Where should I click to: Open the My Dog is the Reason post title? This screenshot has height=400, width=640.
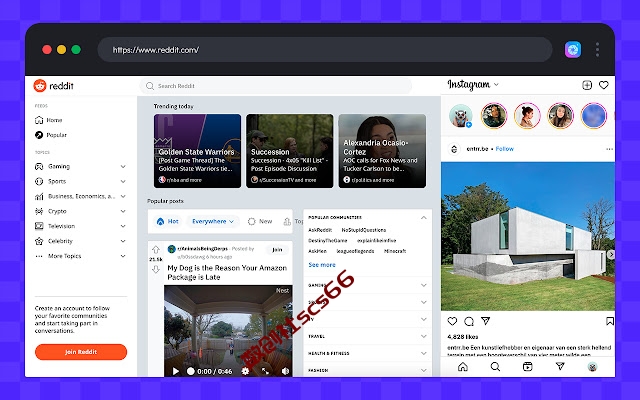[227, 273]
